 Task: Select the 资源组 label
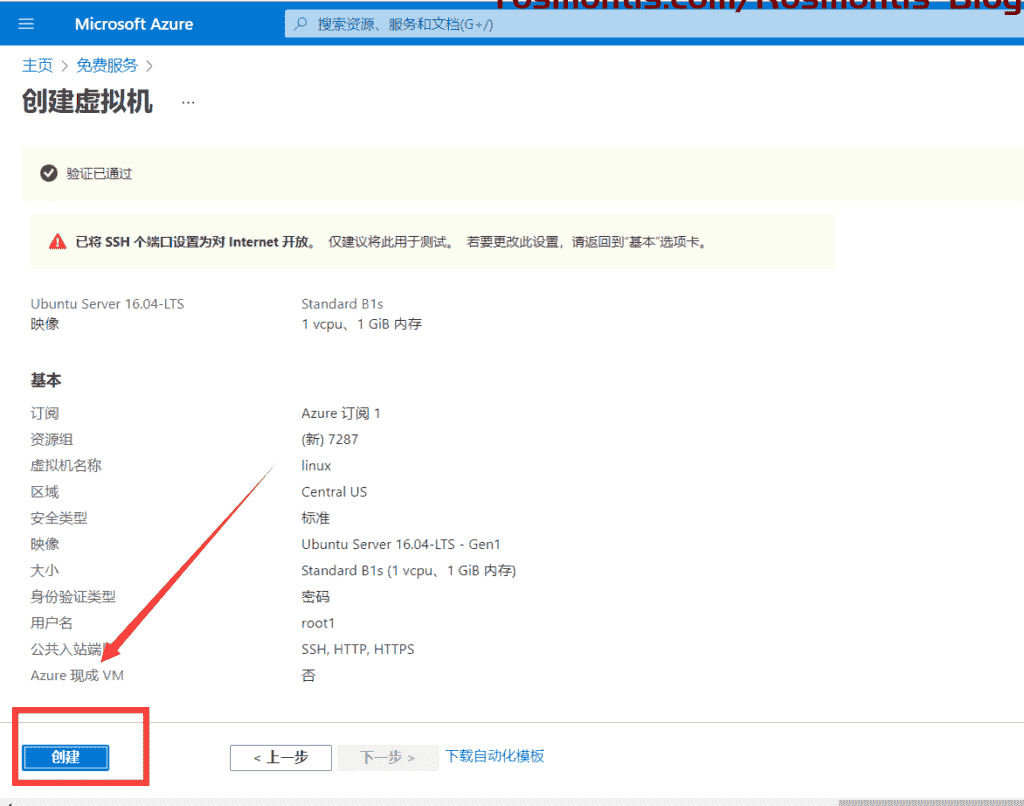click(52, 440)
